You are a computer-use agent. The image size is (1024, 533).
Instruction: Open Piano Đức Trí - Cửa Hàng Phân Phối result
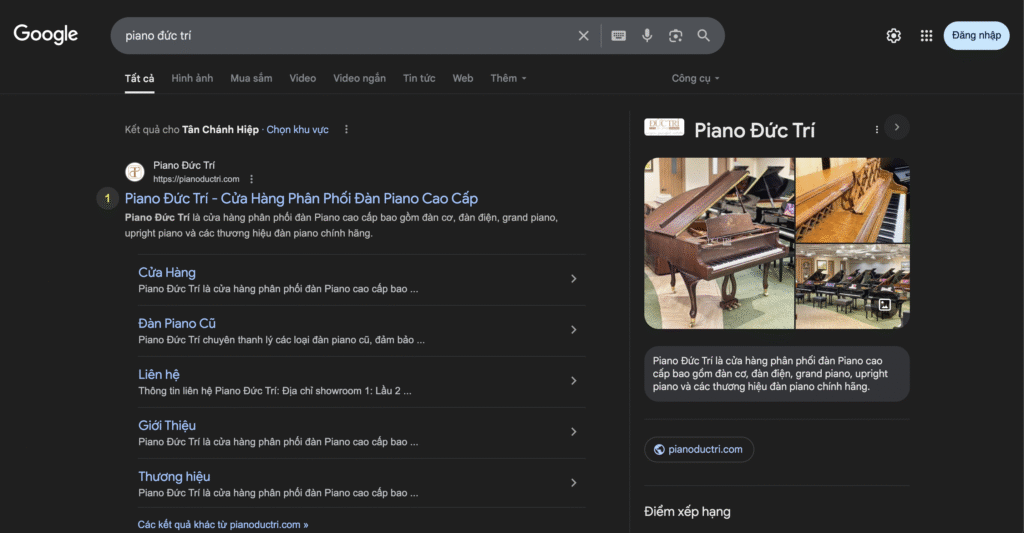[x=301, y=198]
